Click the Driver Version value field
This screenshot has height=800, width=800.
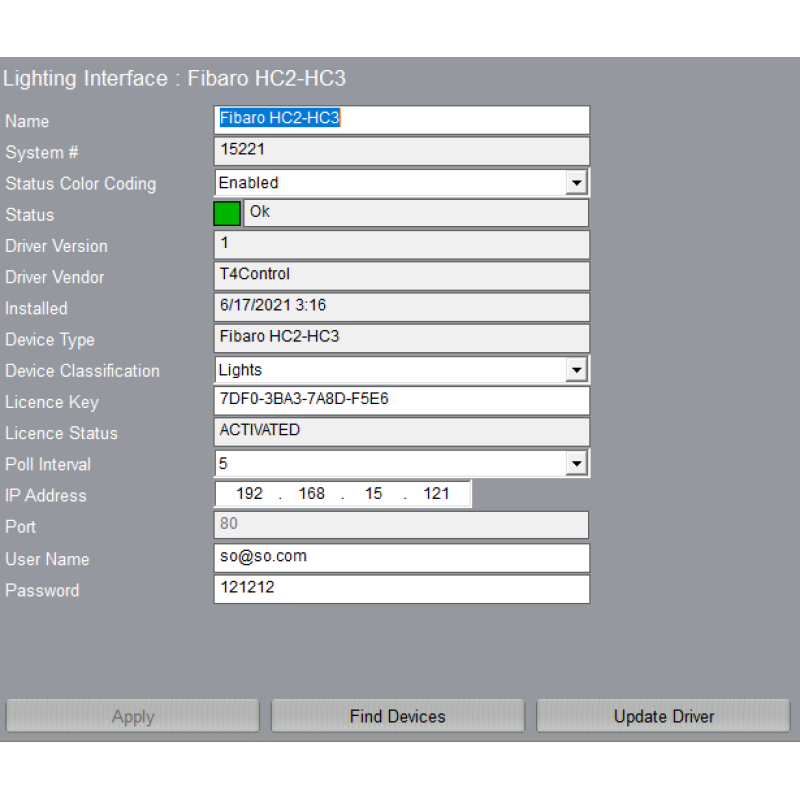point(402,245)
